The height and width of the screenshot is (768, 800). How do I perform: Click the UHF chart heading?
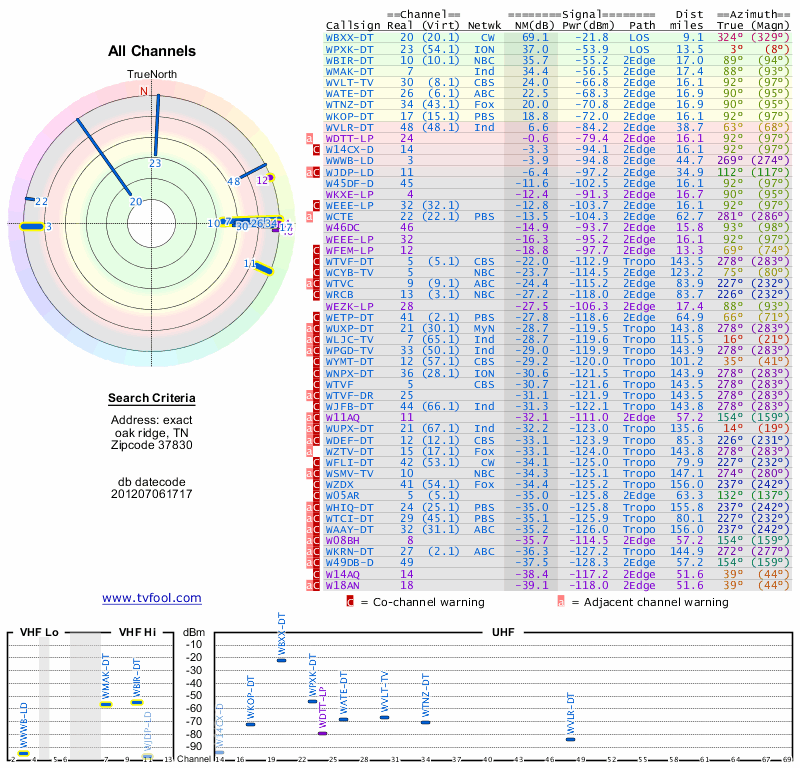(x=503, y=632)
